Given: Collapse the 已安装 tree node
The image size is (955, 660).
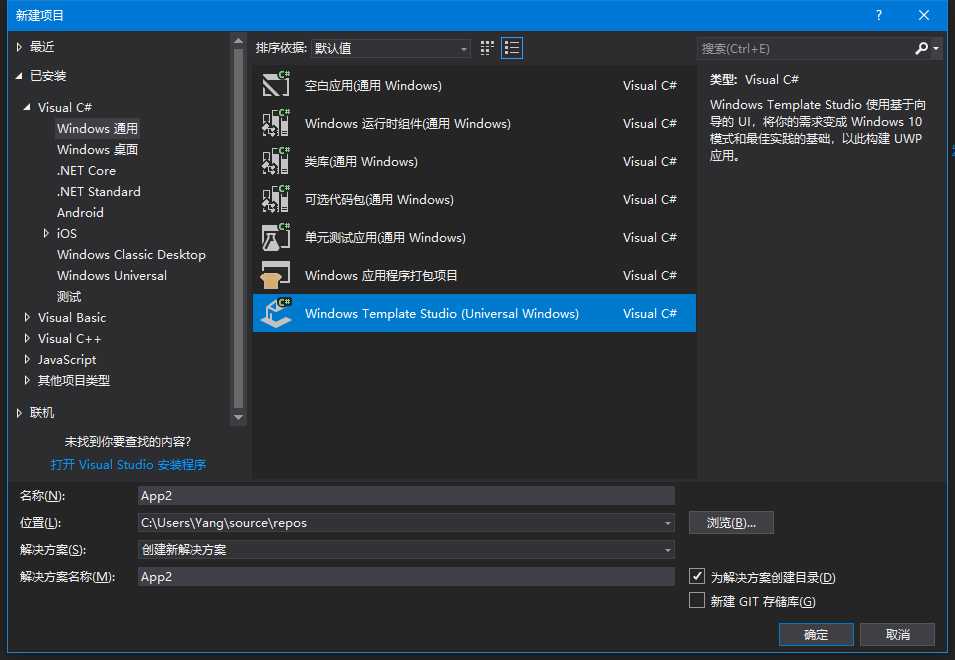Looking at the screenshot, I should 19,75.
